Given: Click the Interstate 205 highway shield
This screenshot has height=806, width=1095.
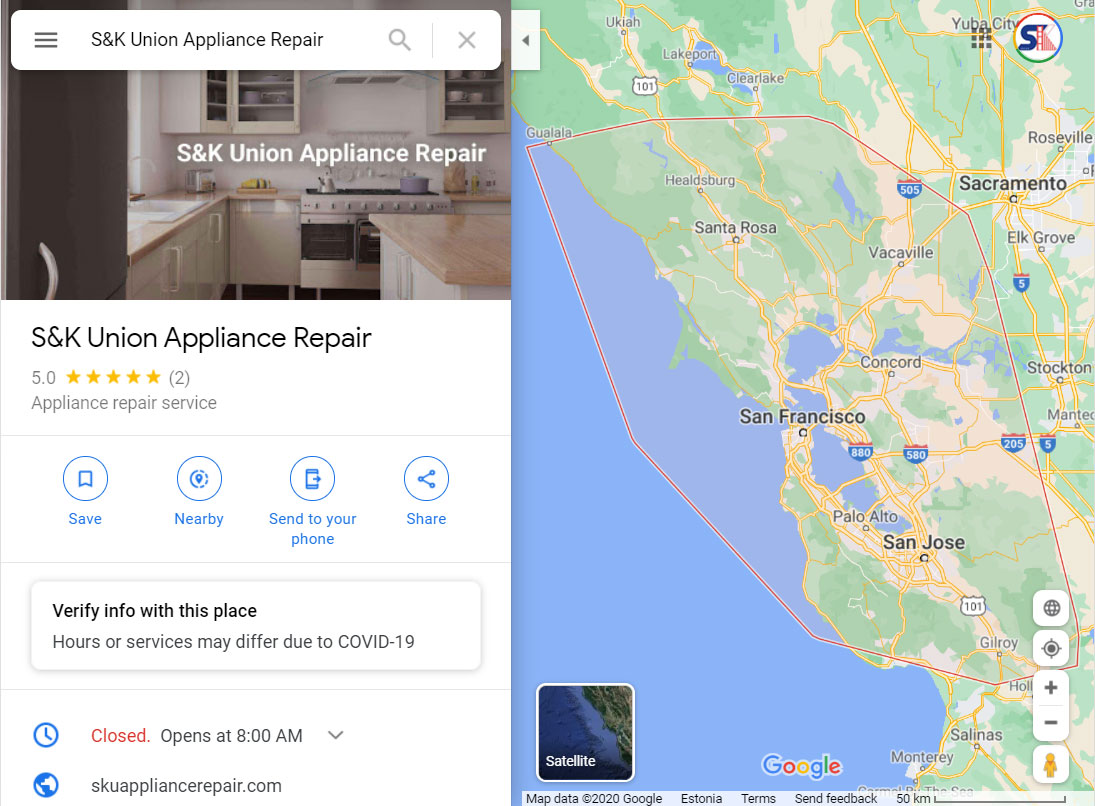Looking at the screenshot, I should pos(1013,443).
